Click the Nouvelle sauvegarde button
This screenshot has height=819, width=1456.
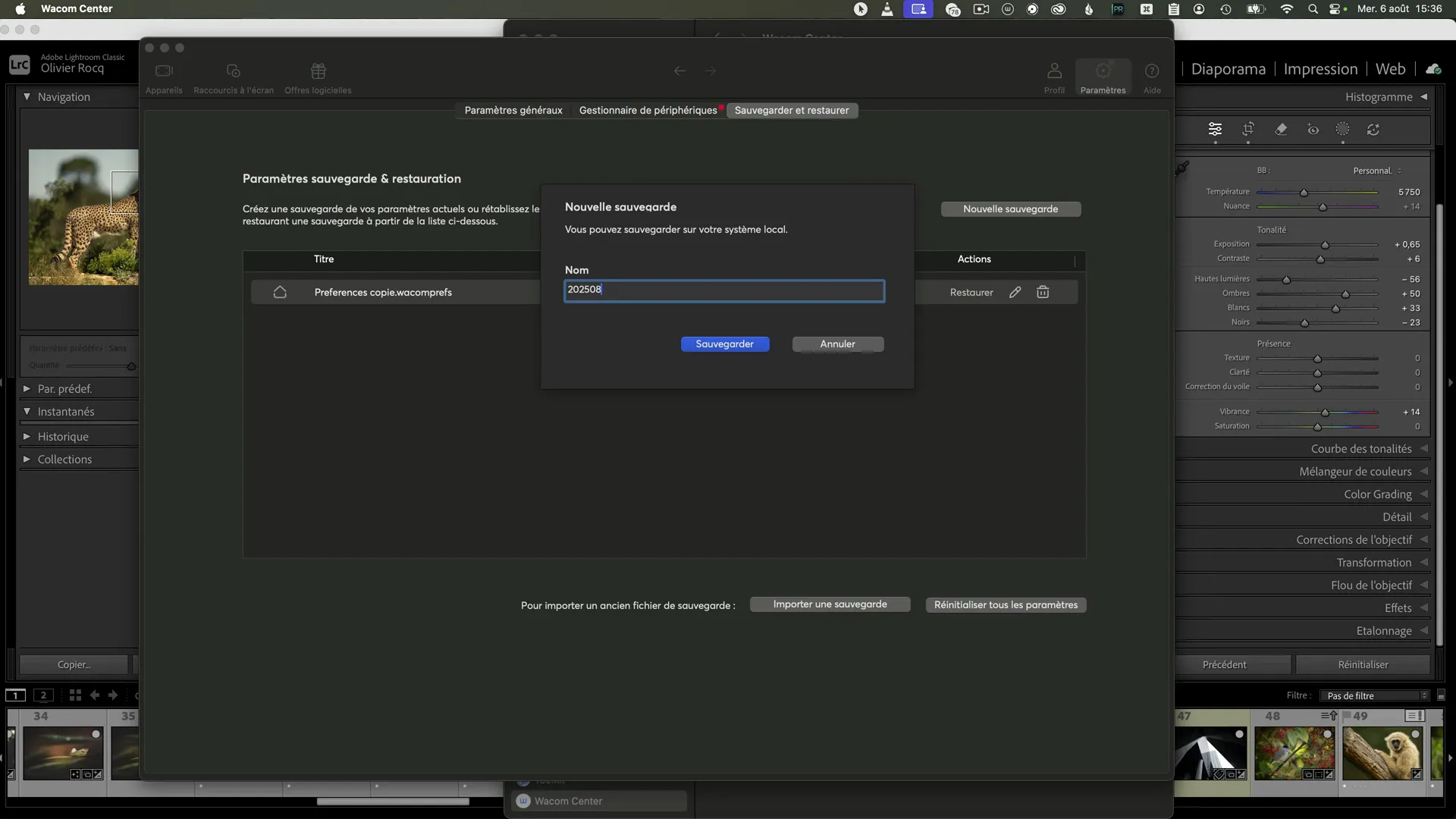tap(1011, 209)
